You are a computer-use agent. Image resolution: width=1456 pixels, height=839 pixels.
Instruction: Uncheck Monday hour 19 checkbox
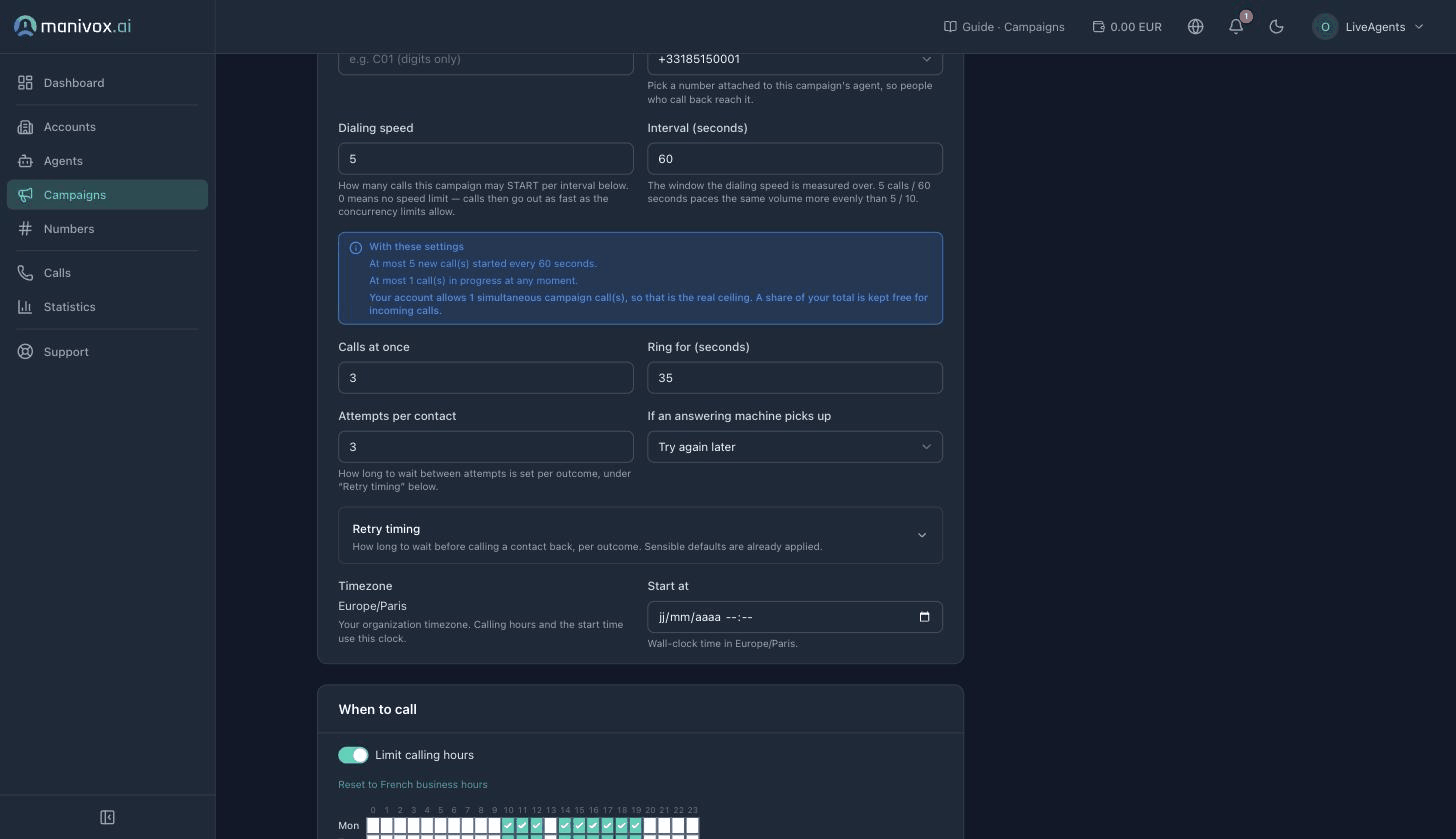(x=635, y=826)
